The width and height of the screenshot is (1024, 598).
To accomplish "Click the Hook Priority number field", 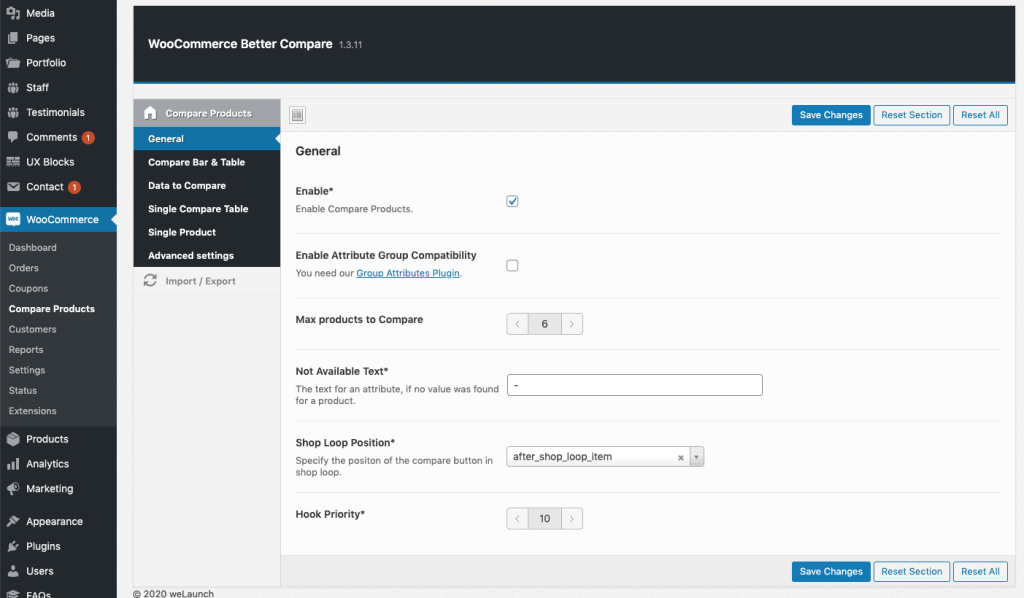I will pos(545,519).
